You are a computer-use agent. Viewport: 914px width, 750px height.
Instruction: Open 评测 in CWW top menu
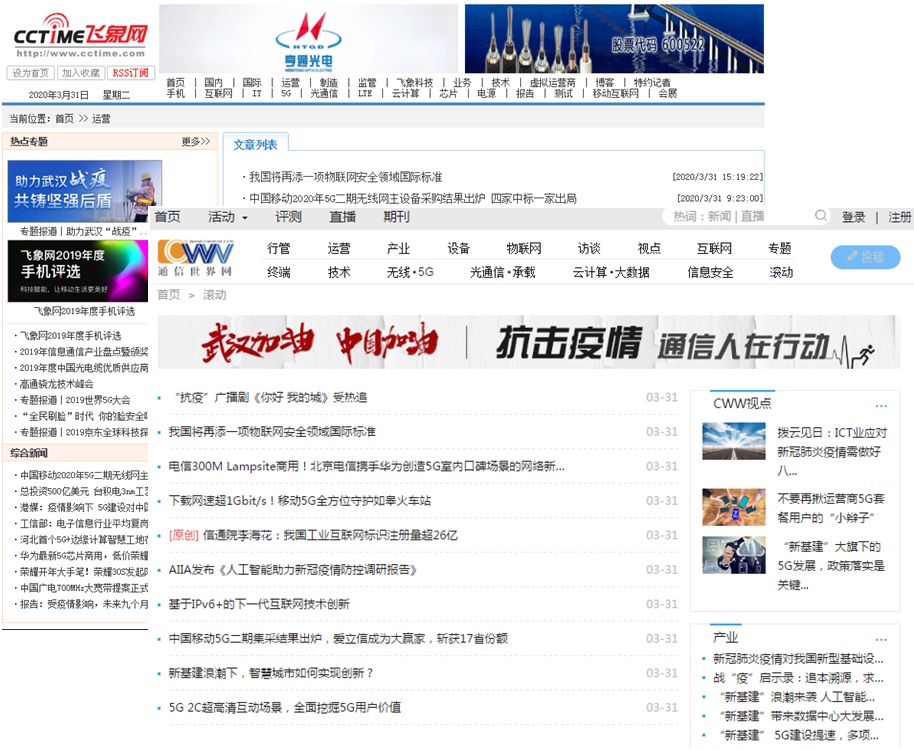289,217
